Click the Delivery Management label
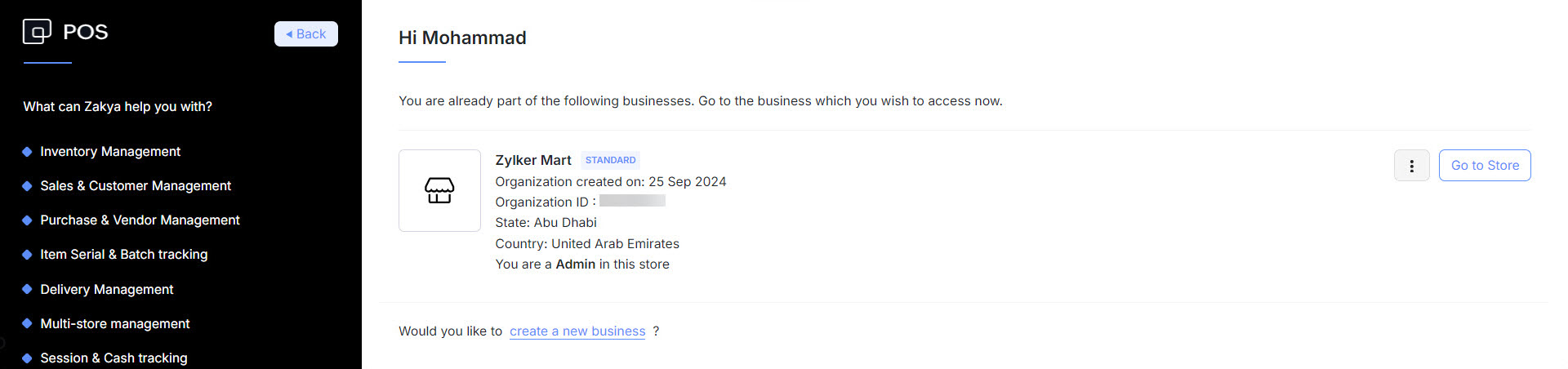 tap(107, 290)
